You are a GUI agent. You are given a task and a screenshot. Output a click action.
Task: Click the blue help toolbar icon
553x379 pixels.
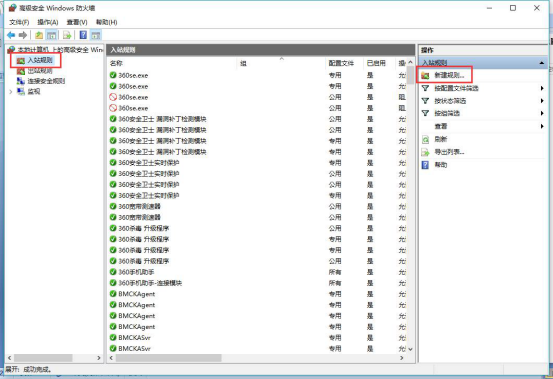83,35
